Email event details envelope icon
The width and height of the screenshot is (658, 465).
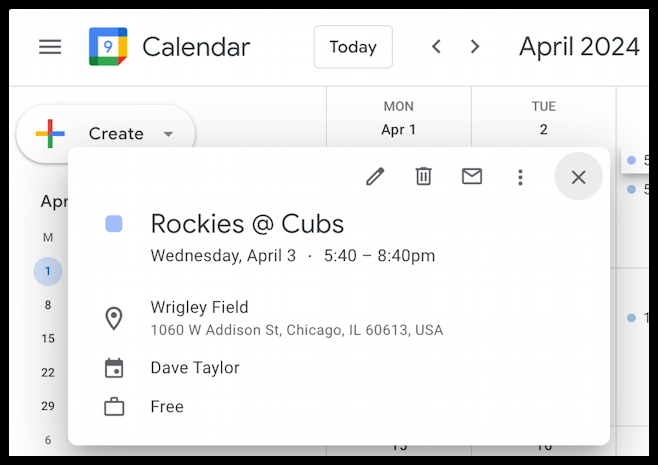point(472,176)
